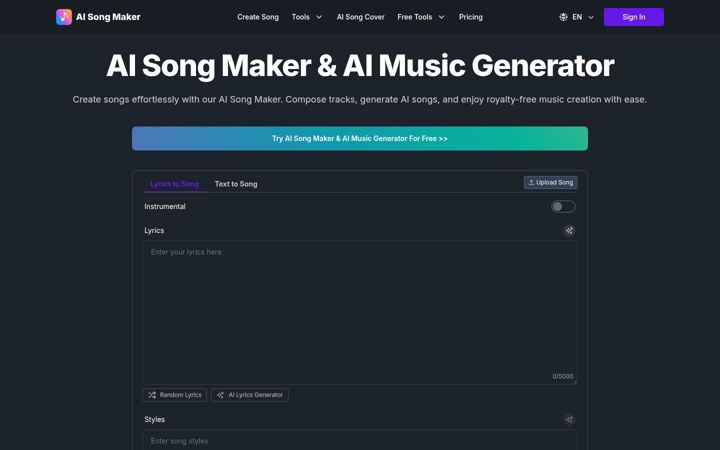Focus the song styles input field
720x450 pixels.
coord(360,440)
